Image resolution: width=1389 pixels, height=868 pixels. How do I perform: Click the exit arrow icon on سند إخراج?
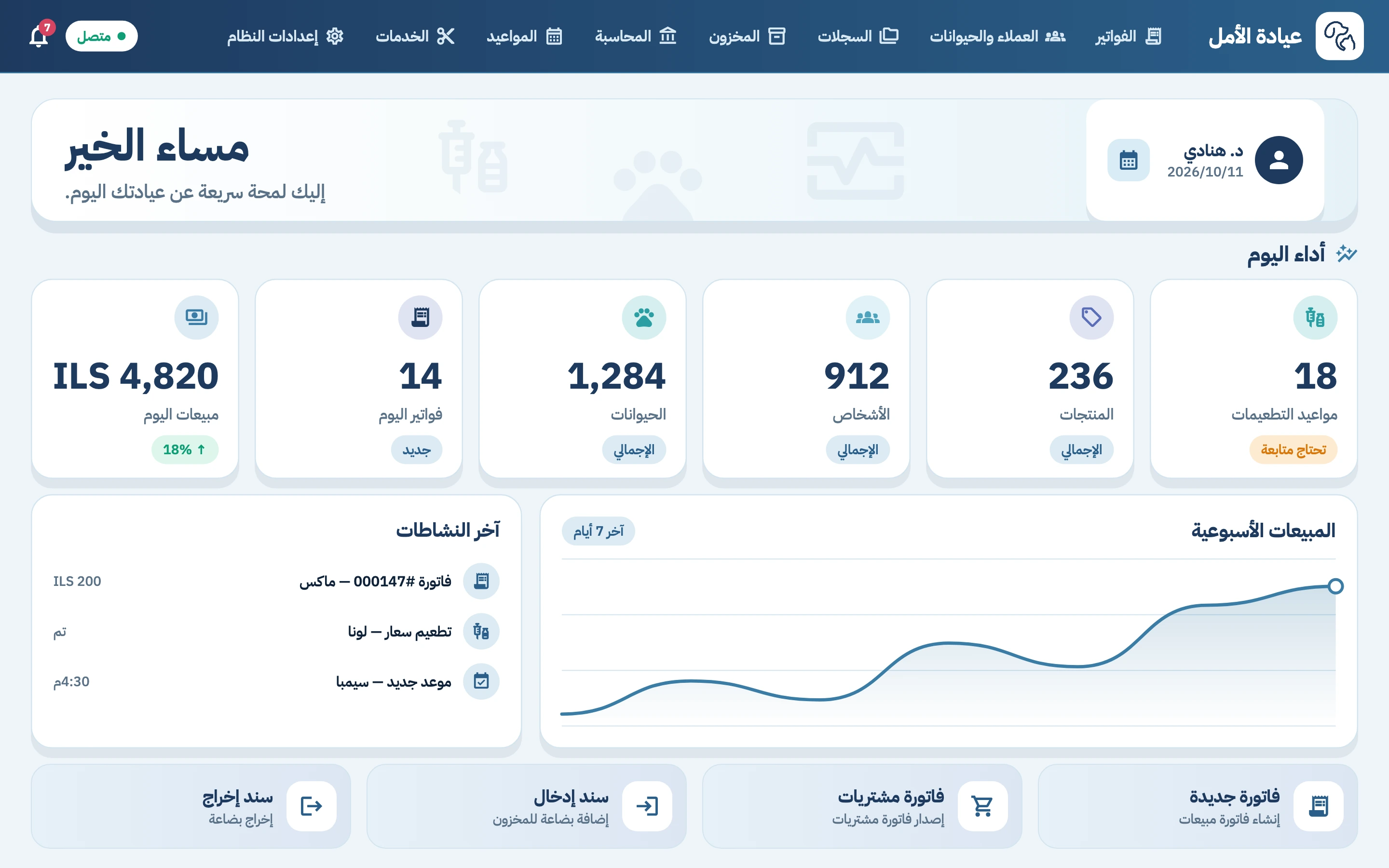pyautogui.click(x=311, y=806)
